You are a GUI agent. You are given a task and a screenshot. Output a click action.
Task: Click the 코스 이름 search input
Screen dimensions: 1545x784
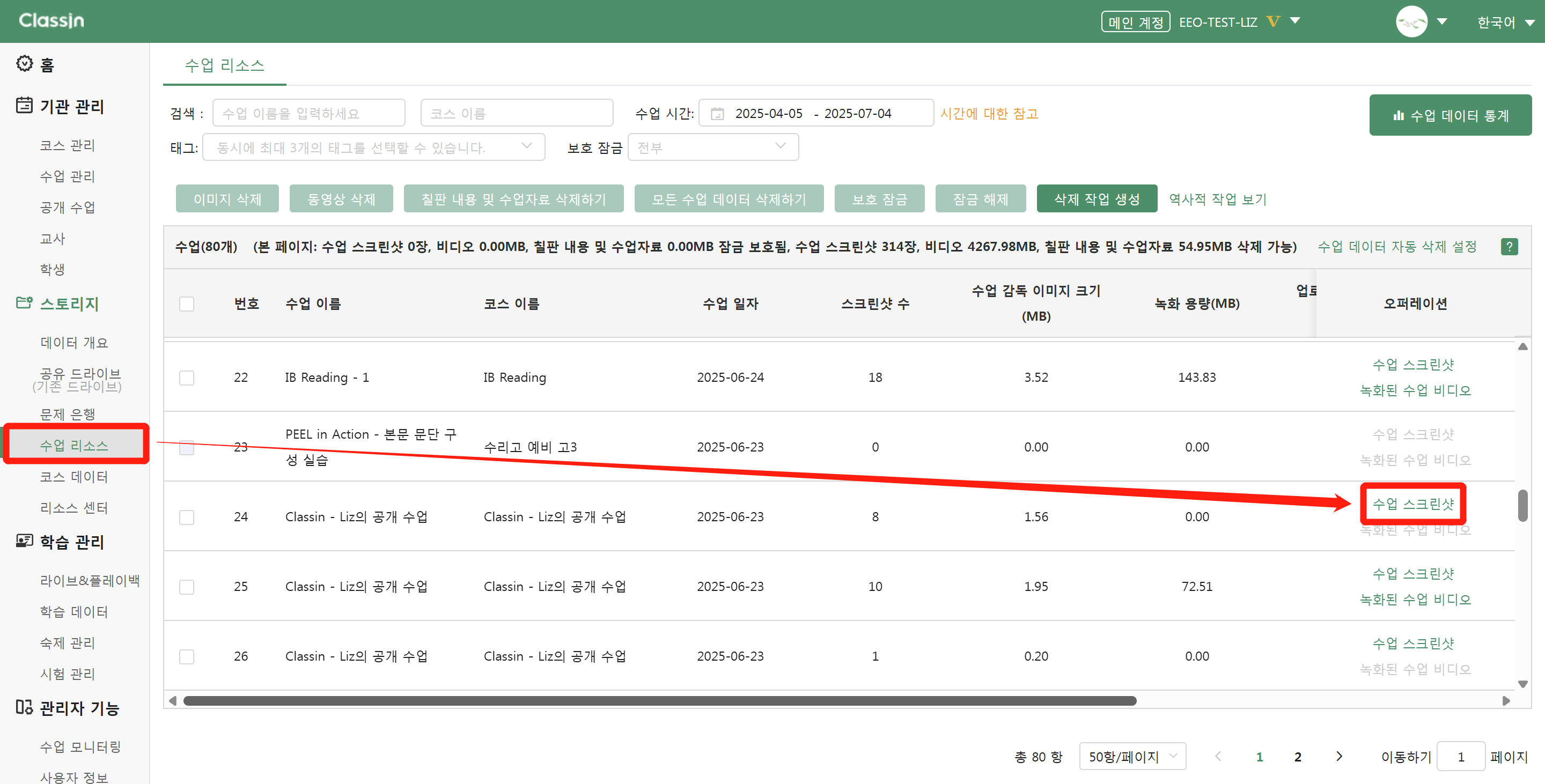[x=517, y=113]
